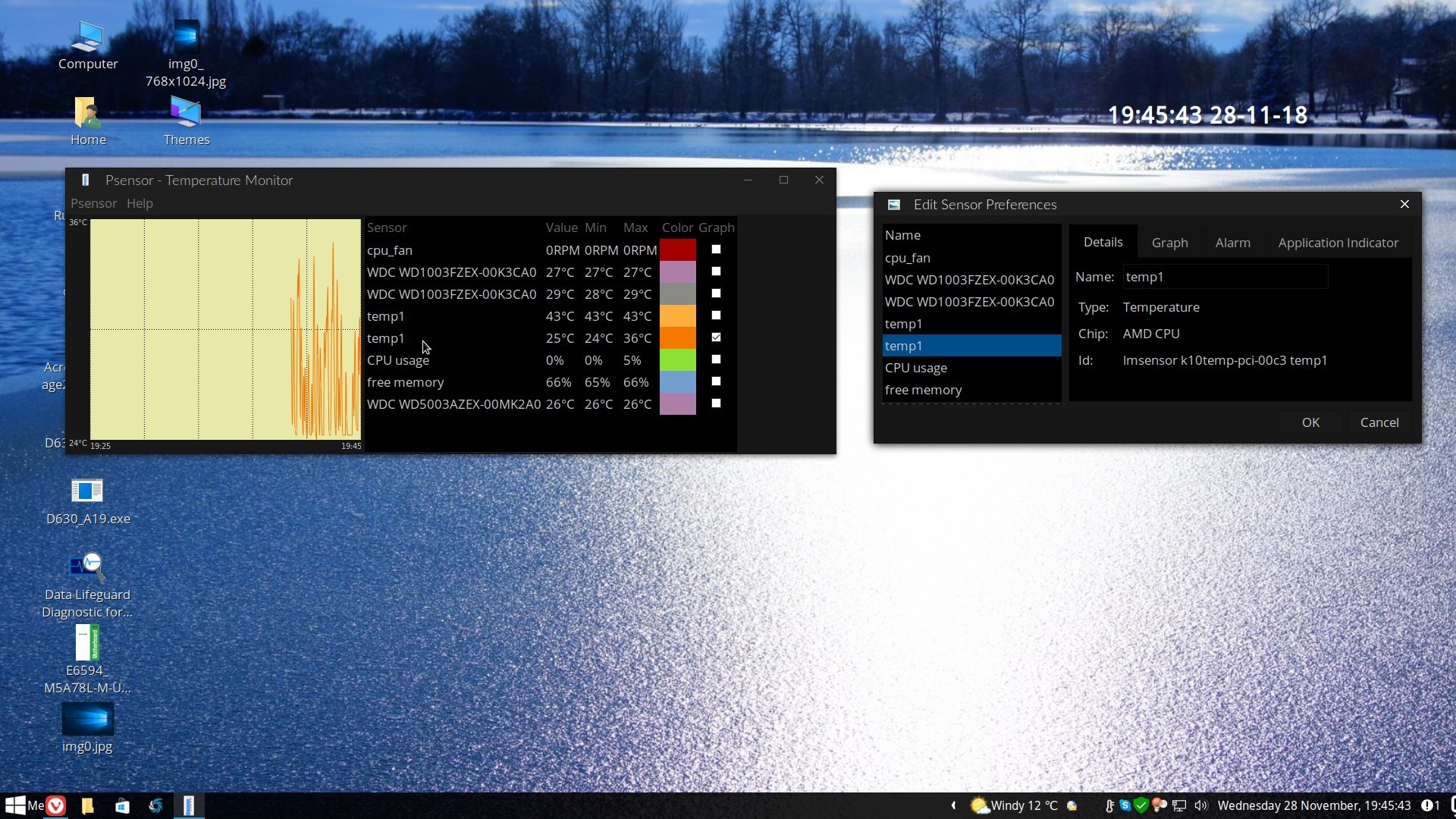Click the green shield tray icon
The width and height of the screenshot is (1456, 819).
(x=1141, y=805)
